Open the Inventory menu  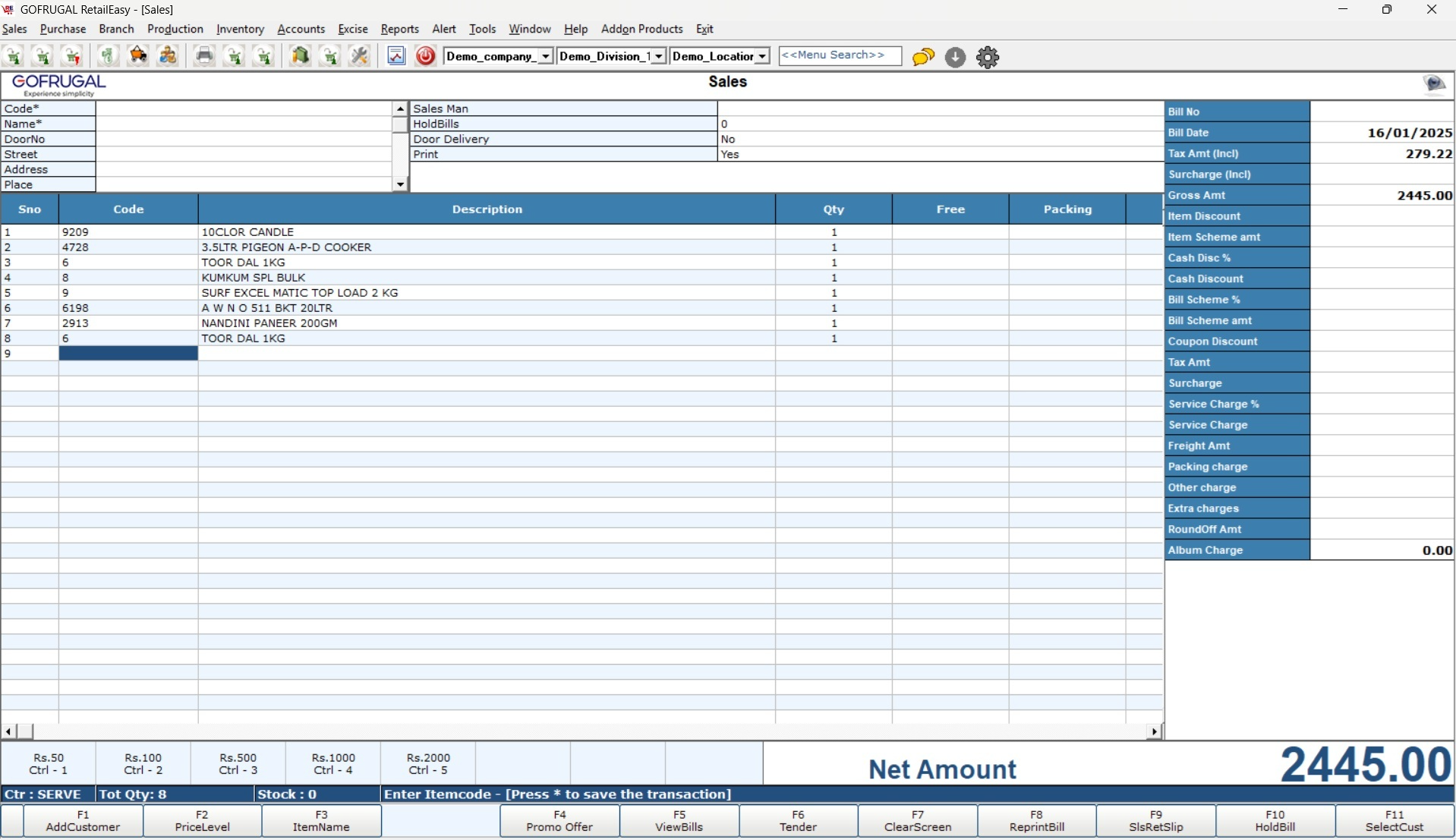(240, 29)
